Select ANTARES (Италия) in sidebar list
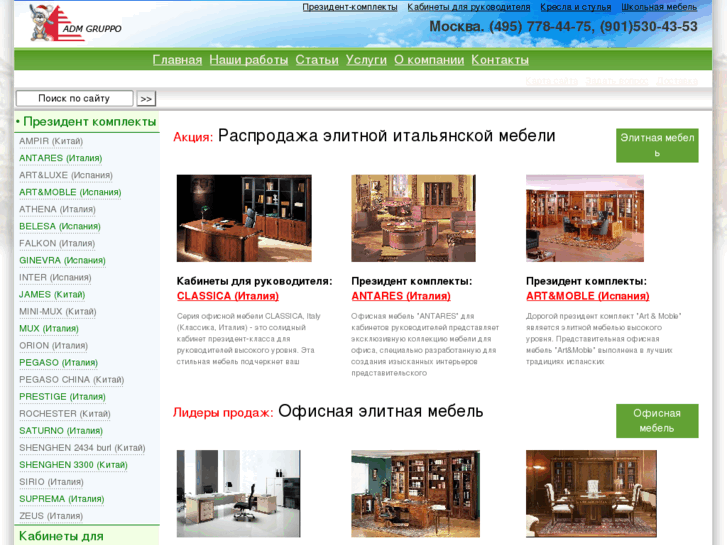727x545 pixels. tap(60, 158)
